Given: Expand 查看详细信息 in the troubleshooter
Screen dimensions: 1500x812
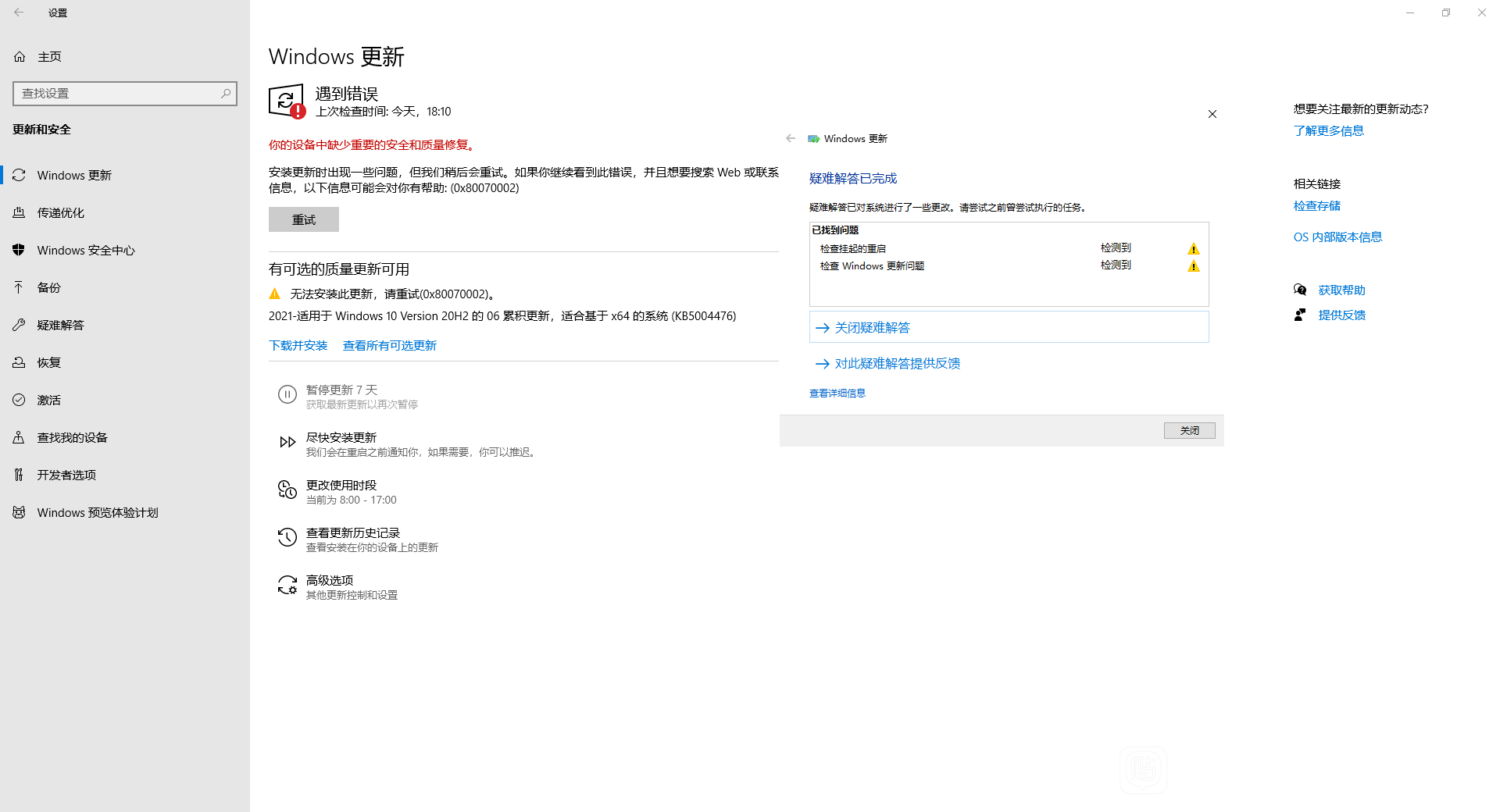Looking at the screenshot, I should click(837, 393).
